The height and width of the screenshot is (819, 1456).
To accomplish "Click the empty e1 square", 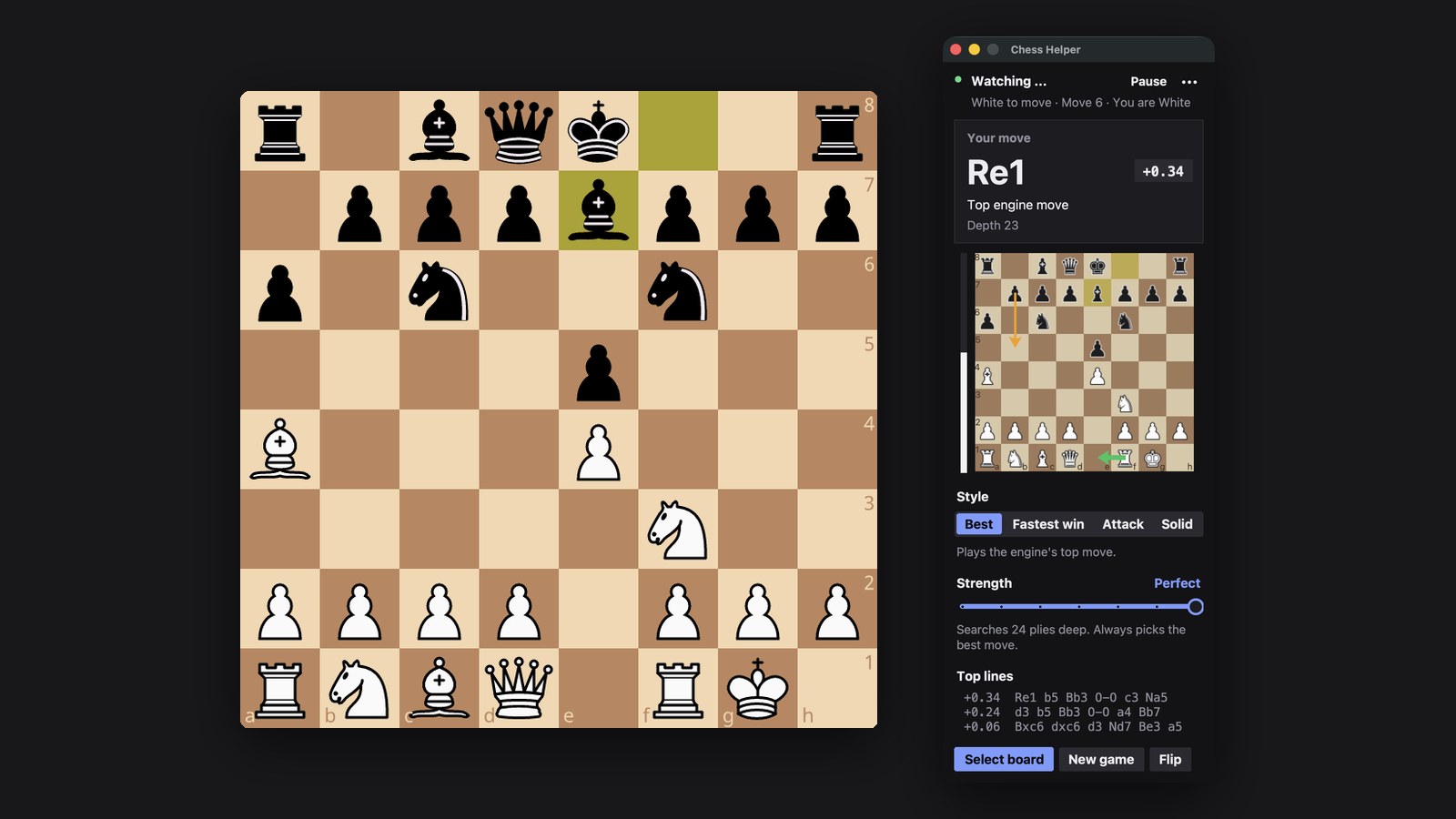I will tap(599, 688).
